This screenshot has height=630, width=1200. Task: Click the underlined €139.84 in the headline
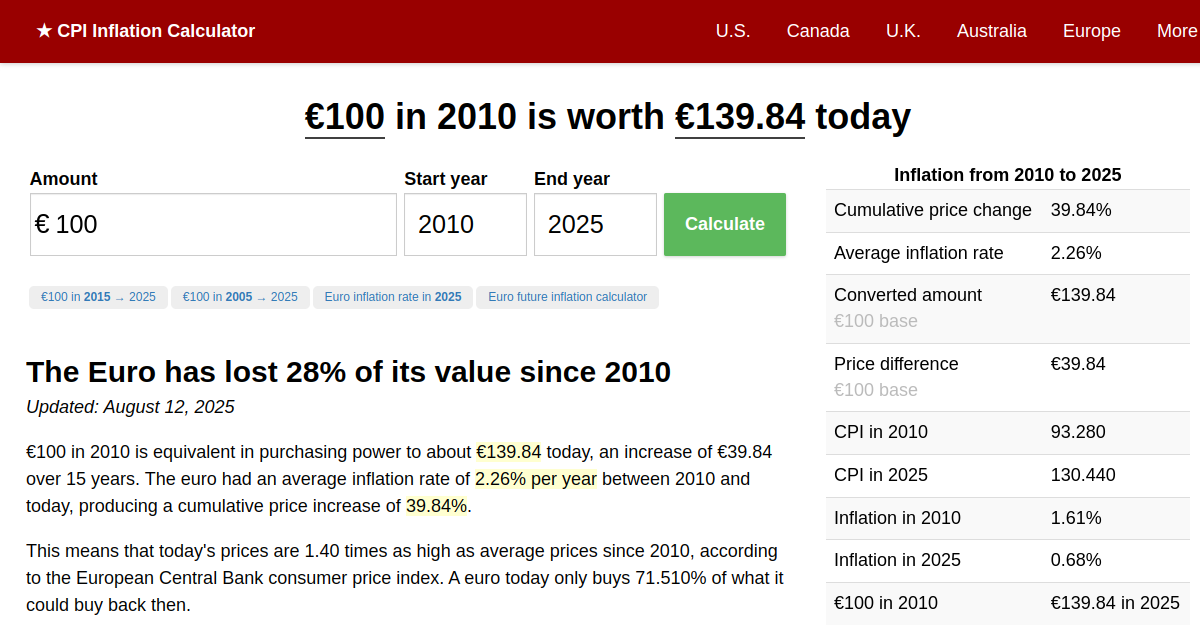pyautogui.click(x=739, y=118)
